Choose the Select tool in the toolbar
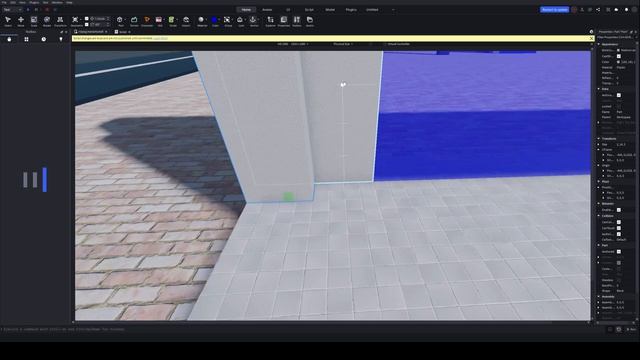The image size is (640, 360). tap(8, 21)
